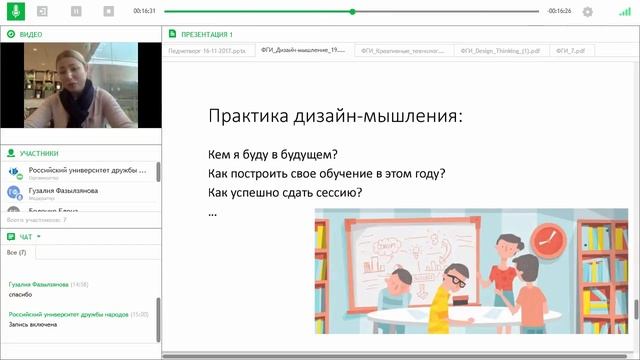Click the presentation horizontal scrollbar

tap(394, 356)
